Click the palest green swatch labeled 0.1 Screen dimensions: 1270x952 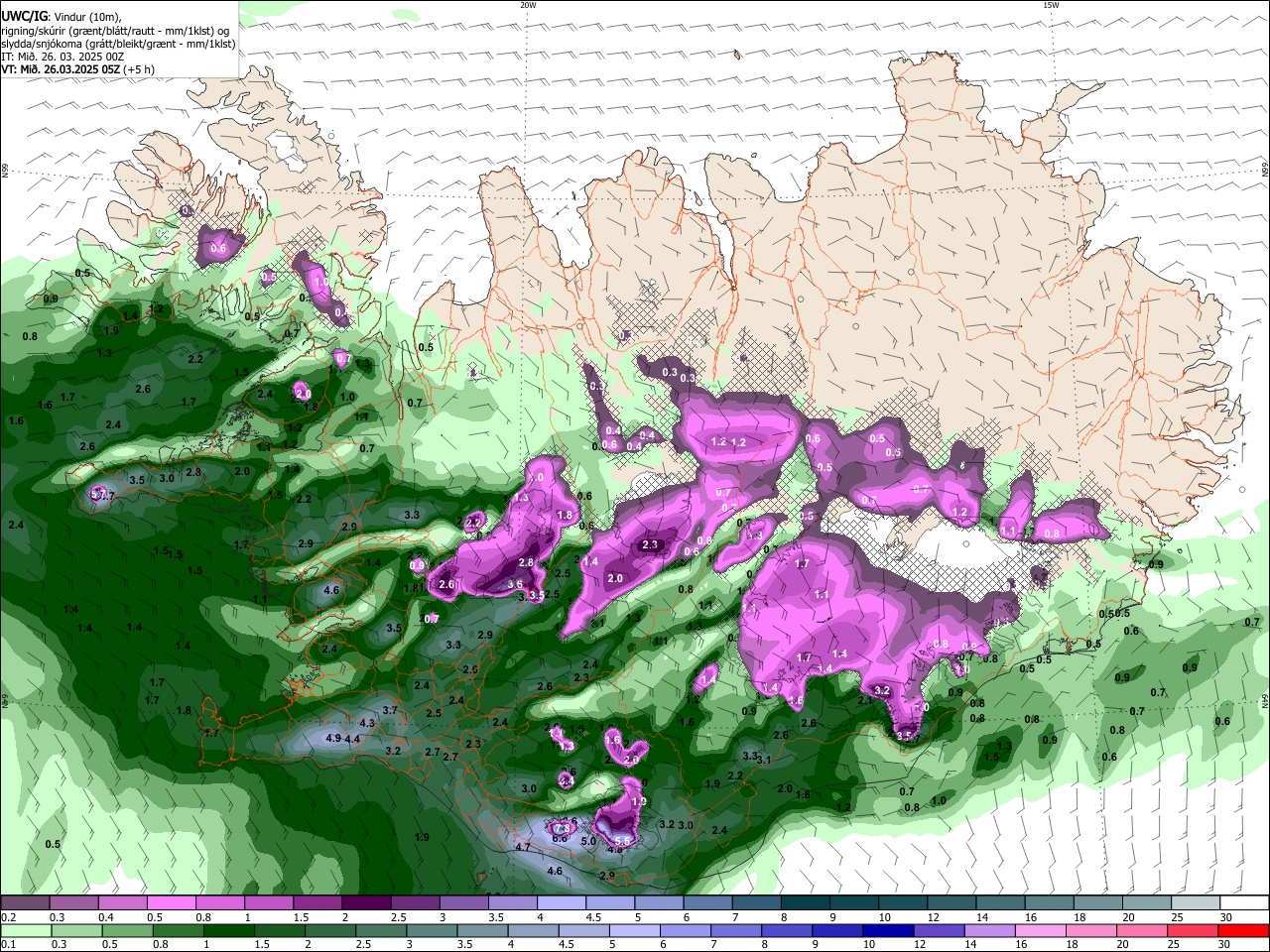click(25, 931)
